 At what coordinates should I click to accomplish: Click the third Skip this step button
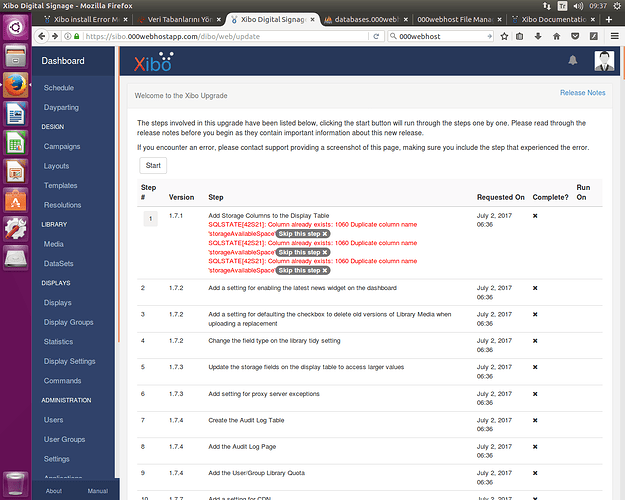pos(303,270)
